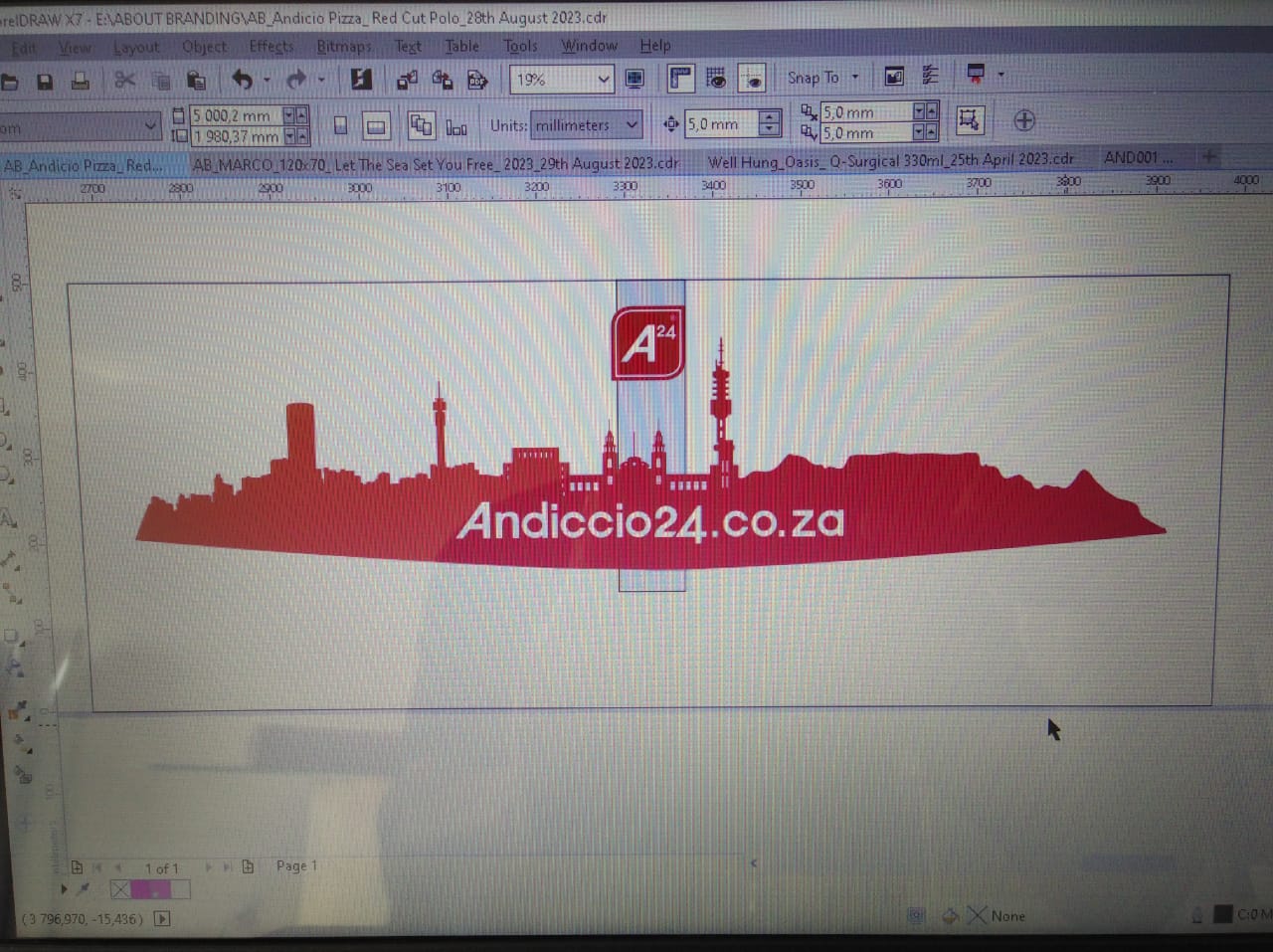Click the plus button to open new document tab
Viewport: 1273px width, 952px height.
tap(1209, 156)
